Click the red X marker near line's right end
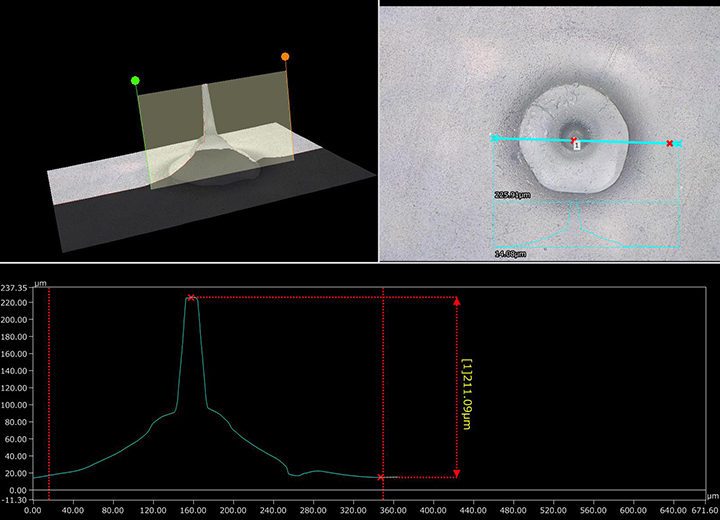This screenshot has height=520, width=720. pyautogui.click(x=669, y=143)
